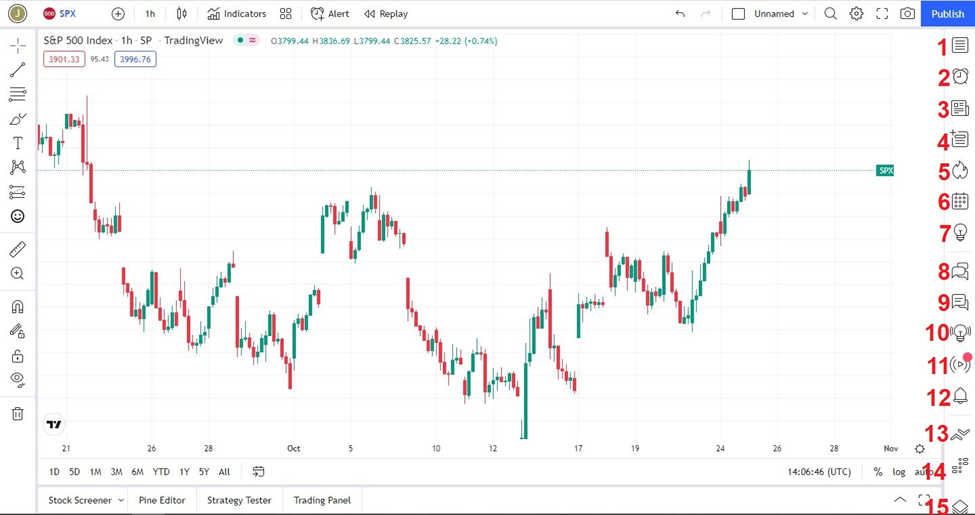Image resolution: width=975 pixels, height=515 pixels.
Task: Start bar Replay mode
Action: 386,14
